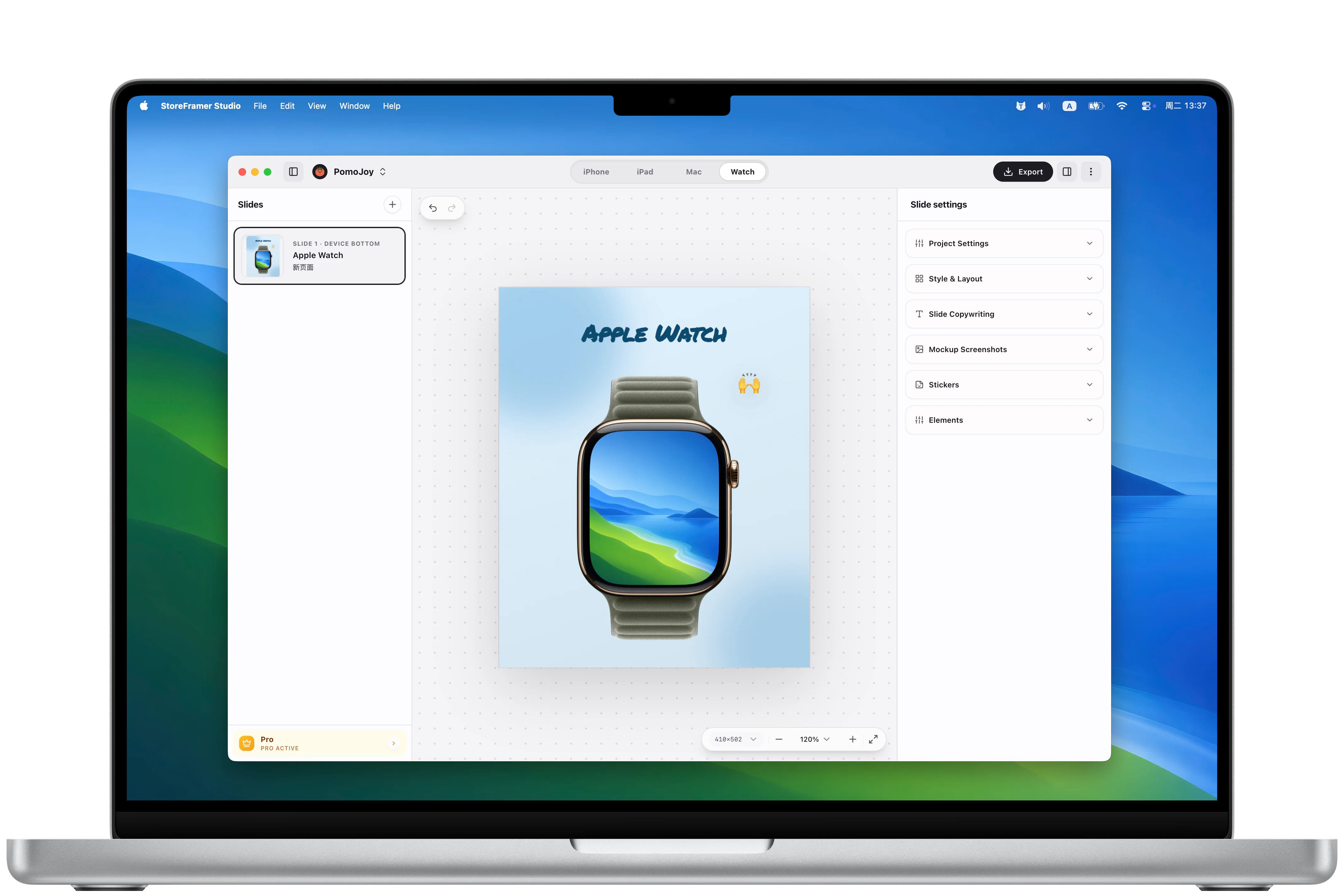Screen dimensions: 1344x896
Task: Click the Export button
Action: [1023, 171]
